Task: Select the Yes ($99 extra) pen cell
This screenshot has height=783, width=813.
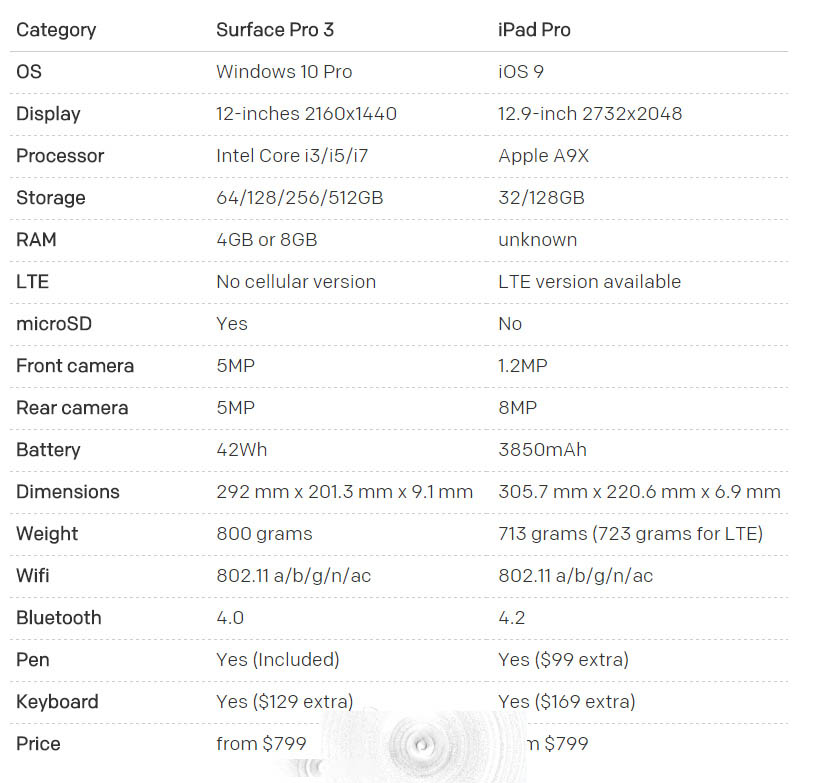Action: pos(564,660)
